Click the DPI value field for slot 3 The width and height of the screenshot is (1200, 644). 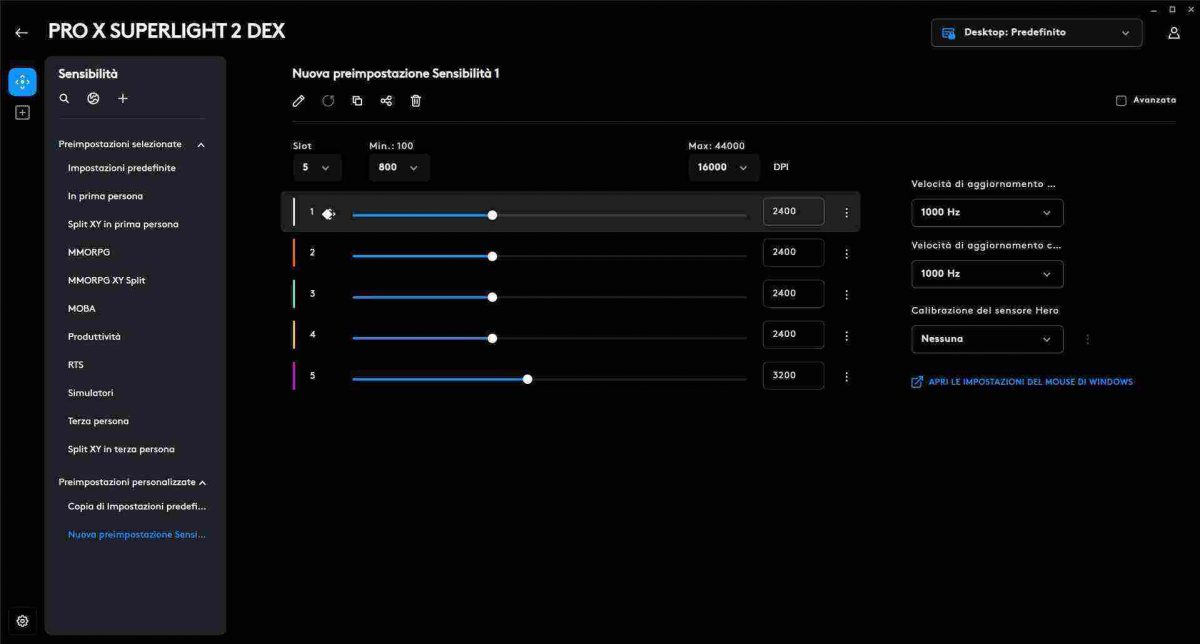(793, 294)
